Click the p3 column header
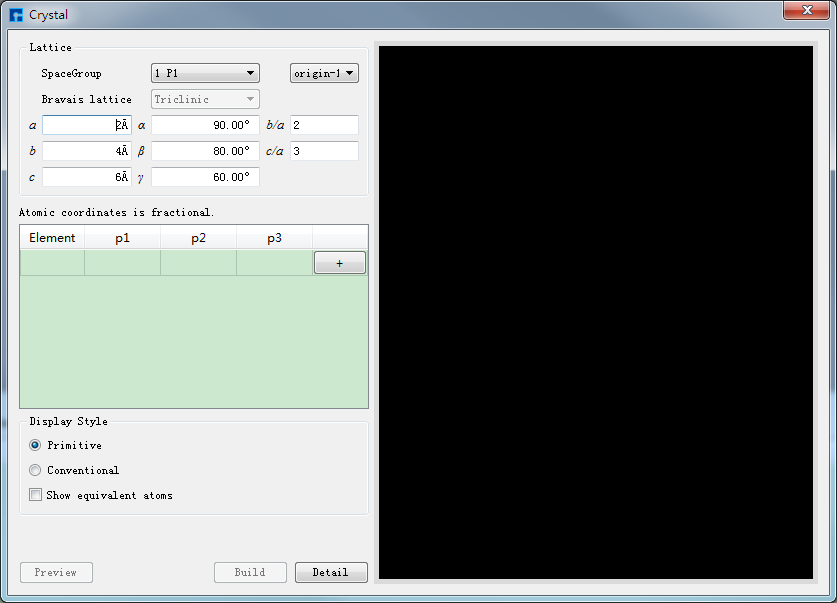This screenshot has width=837, height=603. 274,238
